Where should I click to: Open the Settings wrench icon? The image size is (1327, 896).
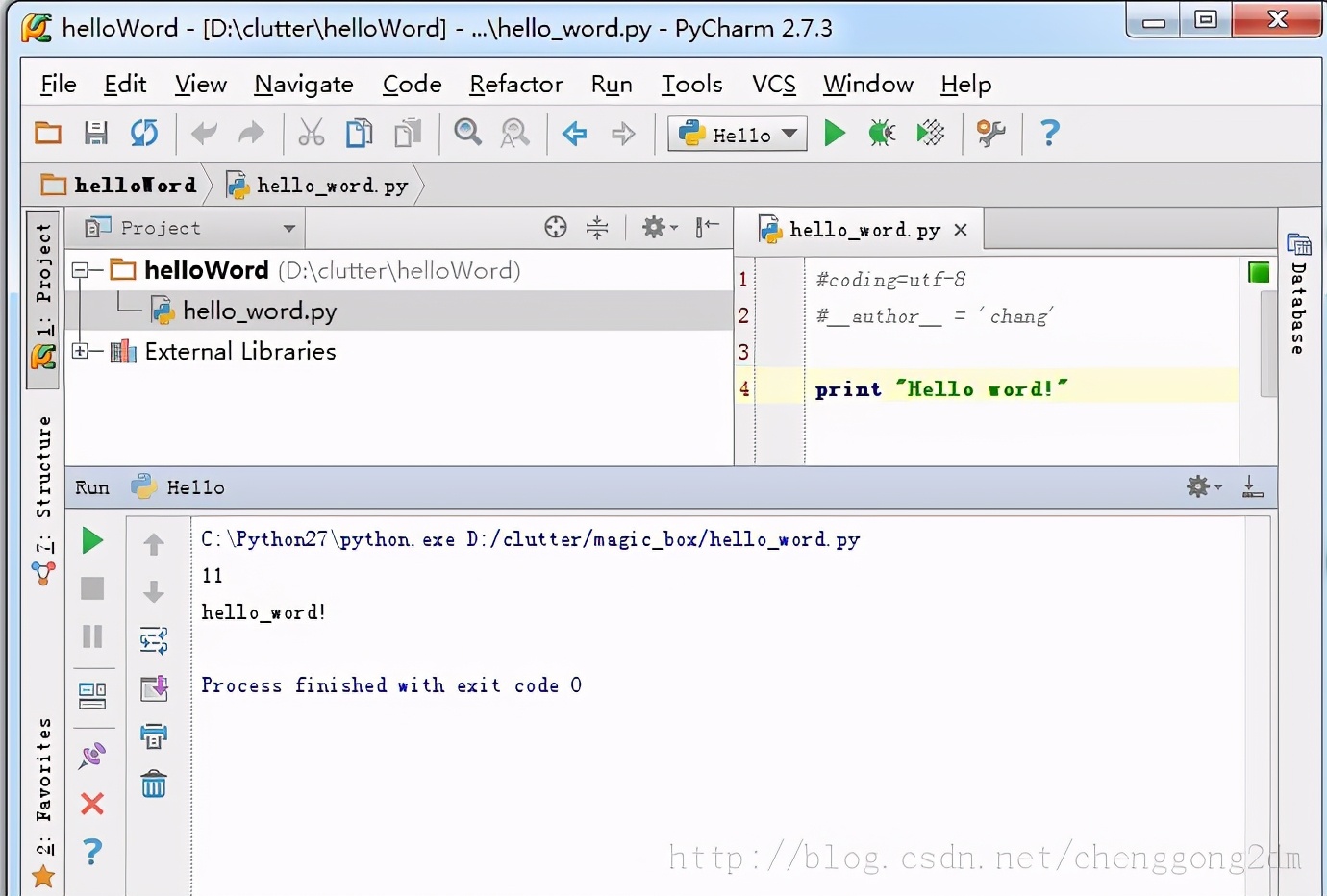[990, 134]
